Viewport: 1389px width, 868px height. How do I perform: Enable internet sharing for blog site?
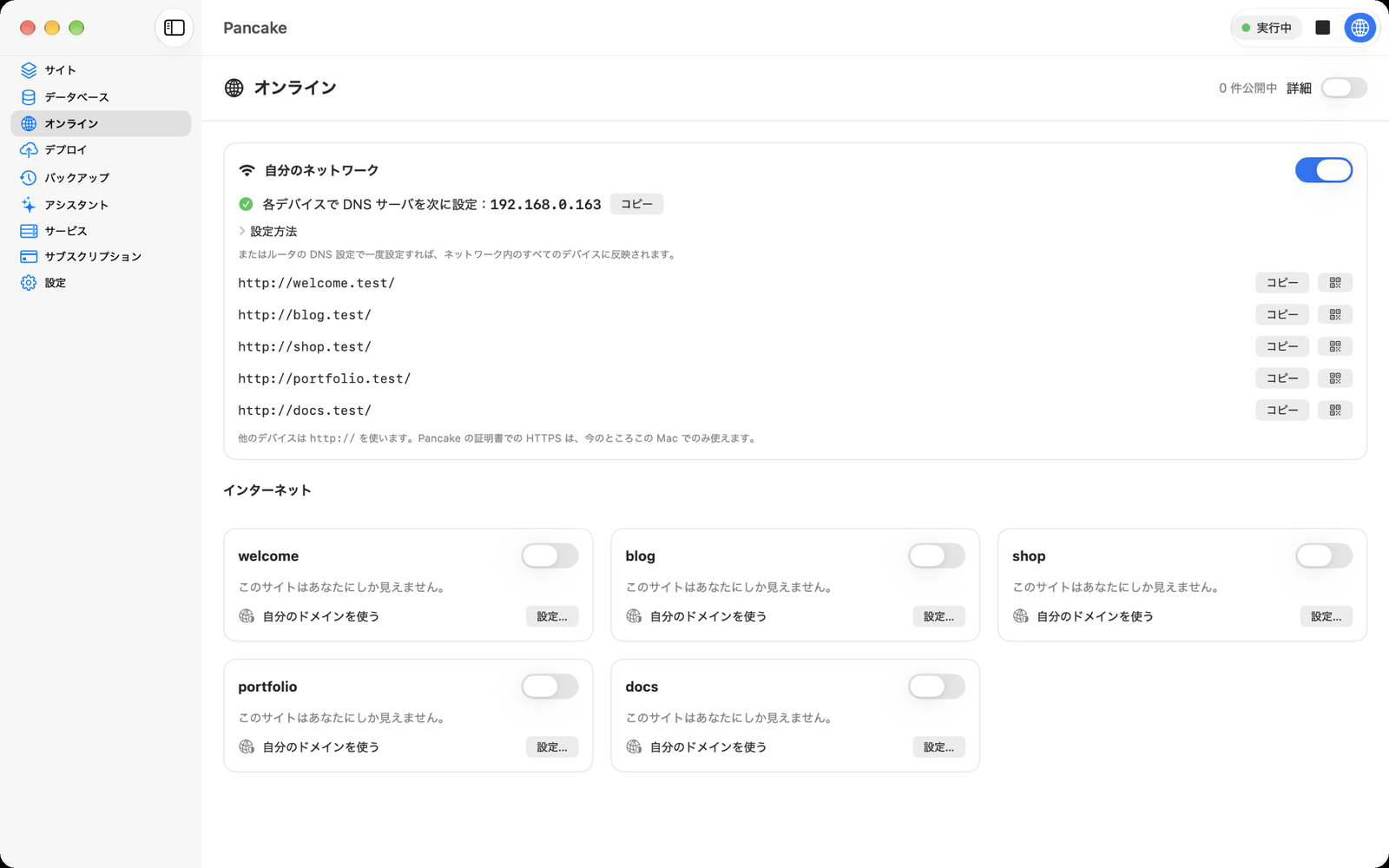937,556
